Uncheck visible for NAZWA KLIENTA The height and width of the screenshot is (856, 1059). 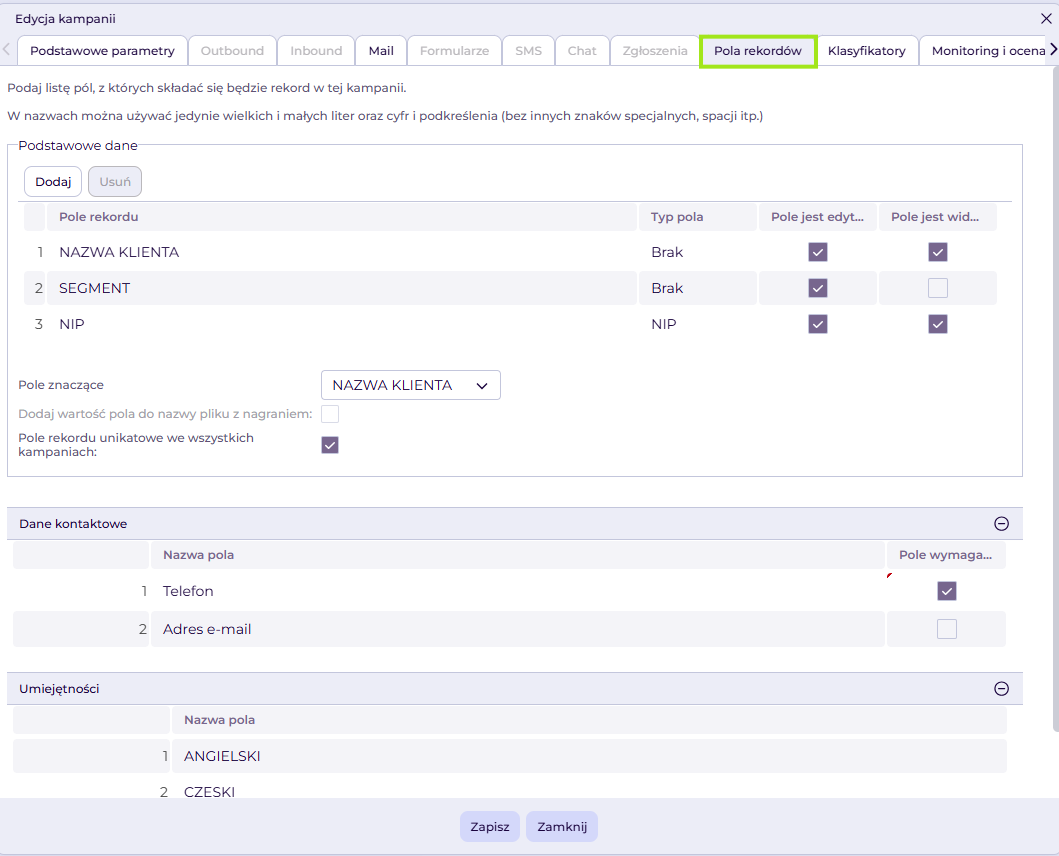click(937, 252)
